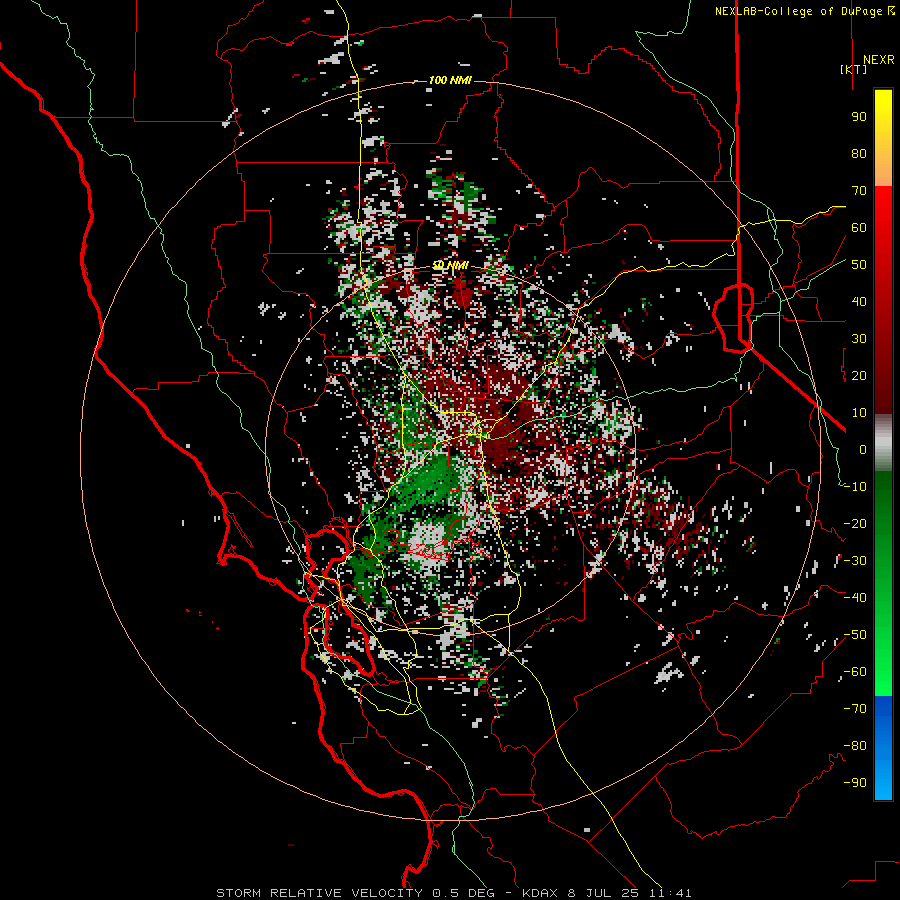Click the 40 value on velocity scale
This screenshot has height=900, width=900.
[x=859, y=302]
